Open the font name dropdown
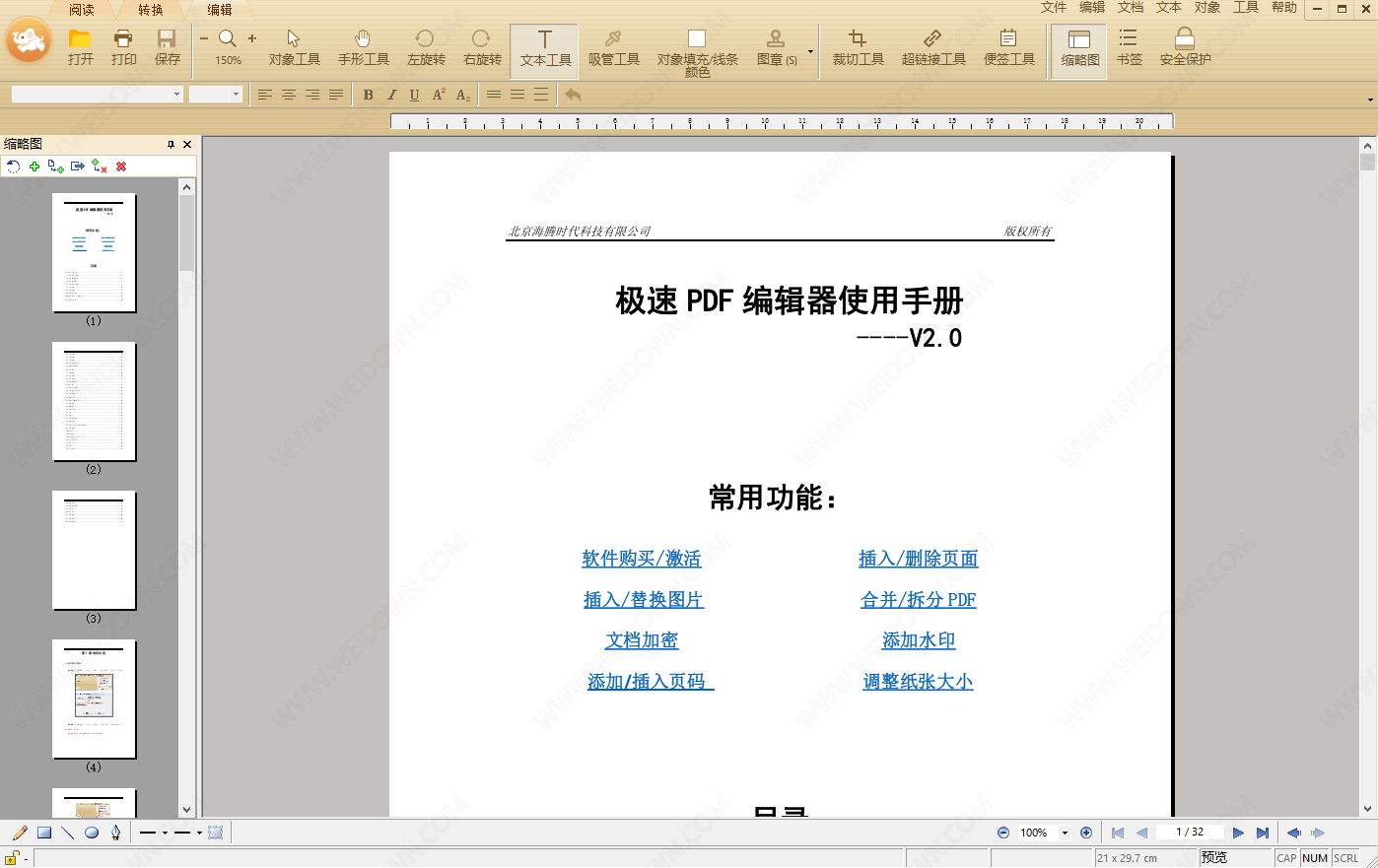The width and height of the screenshot is (1378, 868). click(x=177, y=95)
